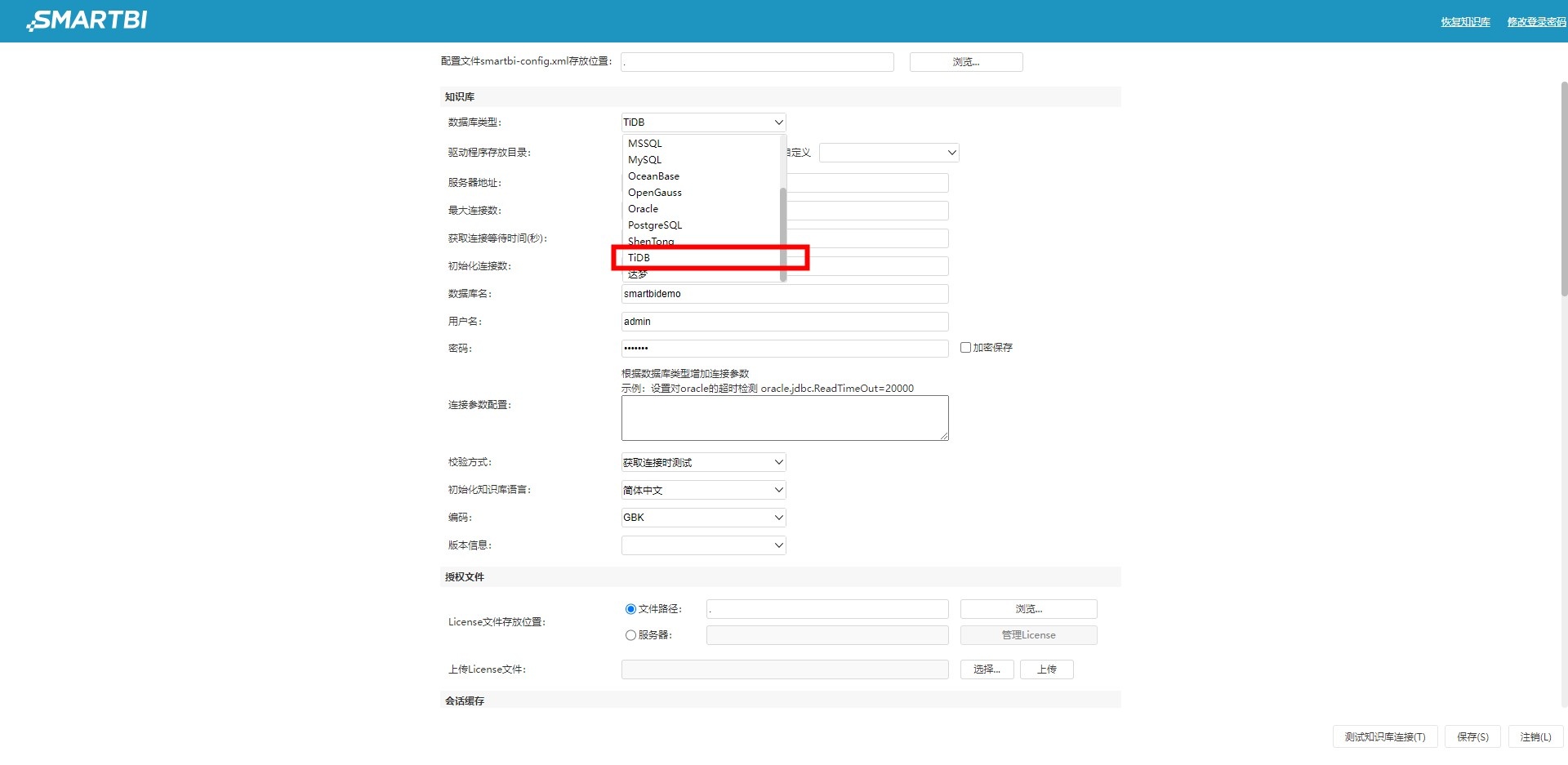Image resolution: width=1568 pixels, height=765 pixels.
Task: Enable the 加密保存 checkbox
Action: pos(965,348)
